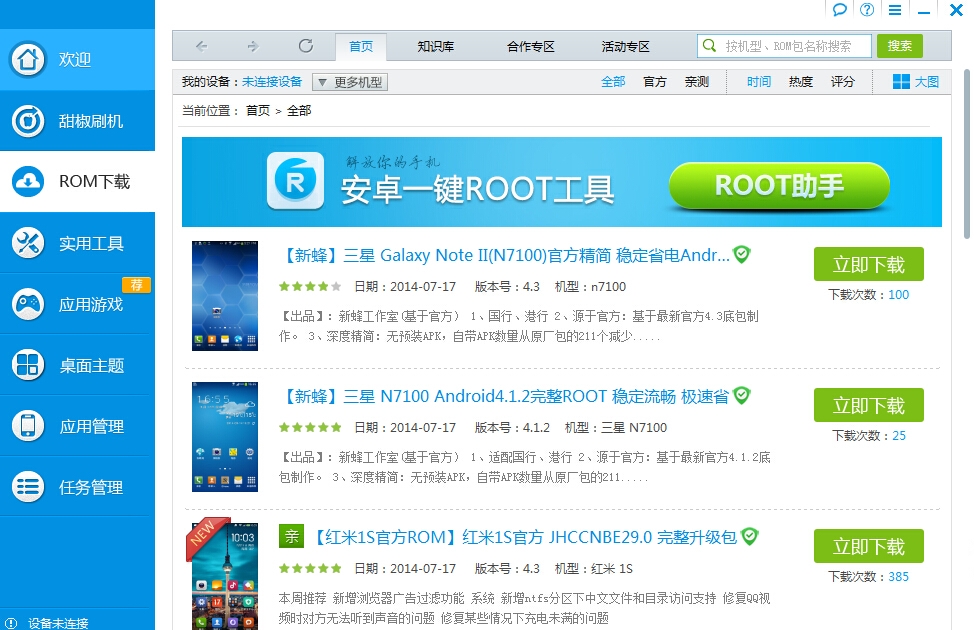The height and width of the screenshot is (630, 974).
Task: Sort ROMs by 评分
Action: (x=842, y=81)
